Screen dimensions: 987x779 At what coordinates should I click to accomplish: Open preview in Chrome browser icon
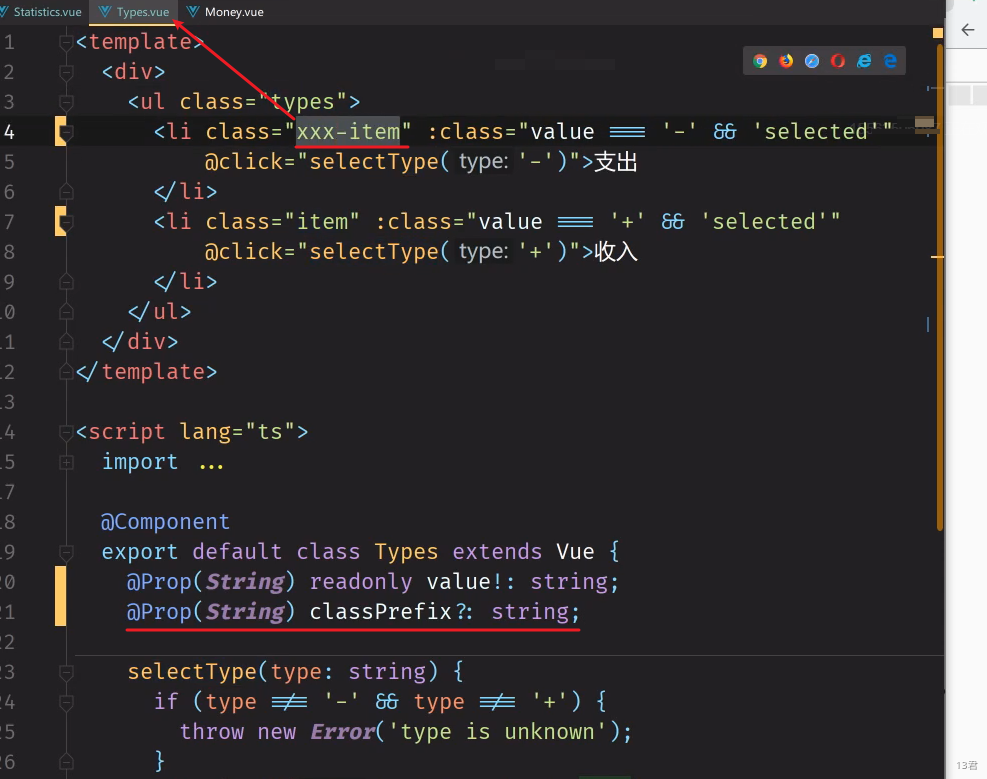(760, 61)
